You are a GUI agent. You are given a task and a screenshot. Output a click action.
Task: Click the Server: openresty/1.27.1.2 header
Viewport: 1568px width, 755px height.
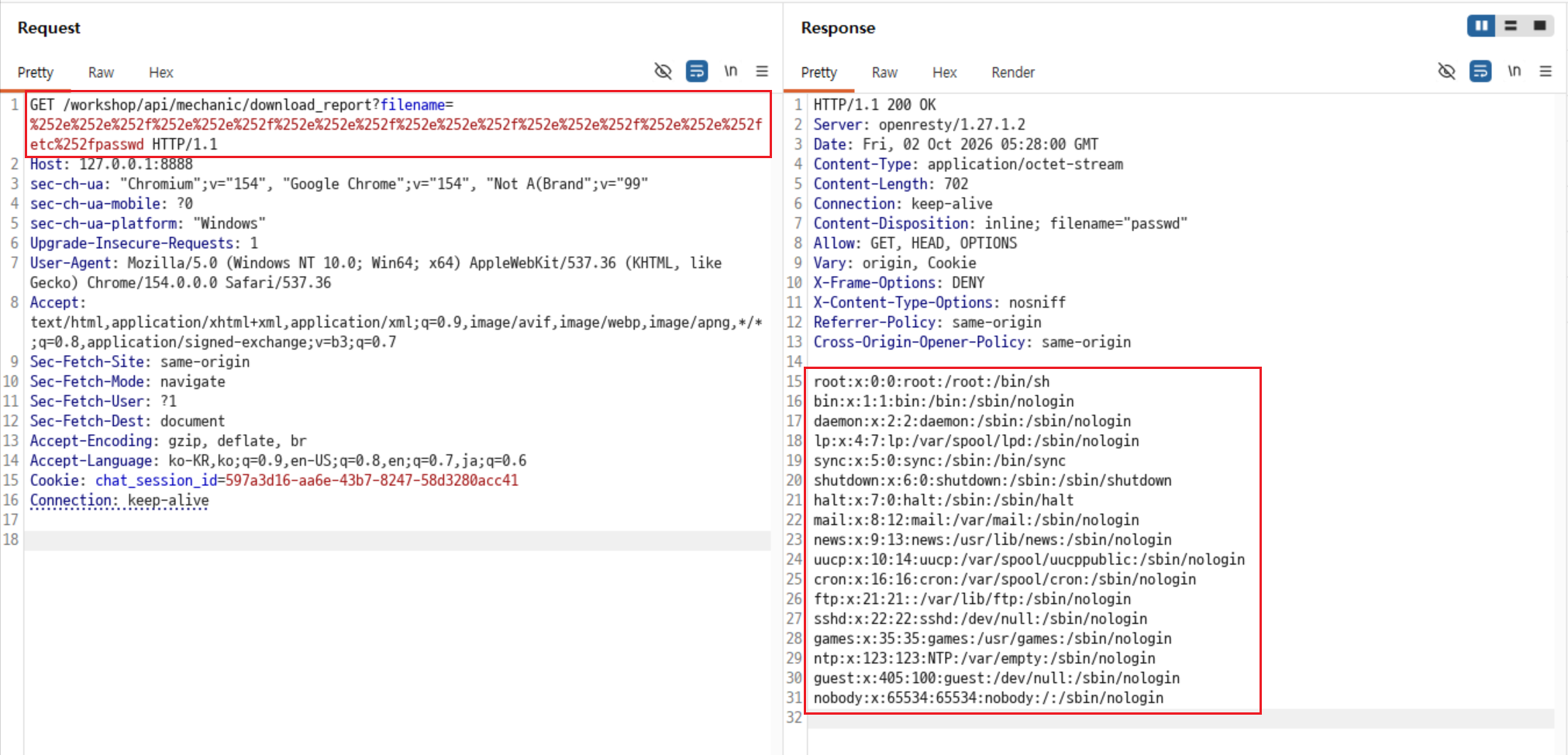(x=919, y=124)
